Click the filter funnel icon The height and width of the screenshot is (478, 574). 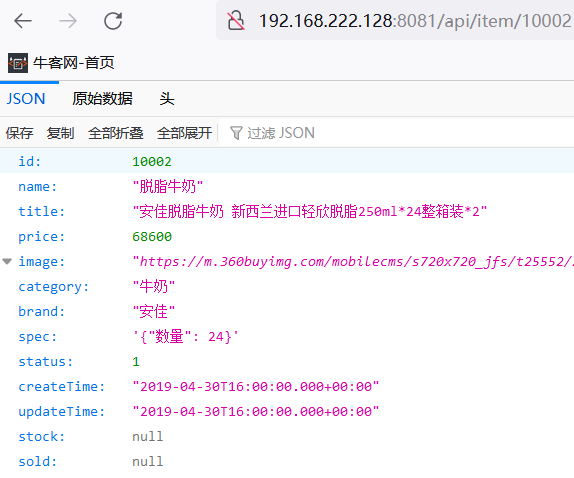[236, 133]
